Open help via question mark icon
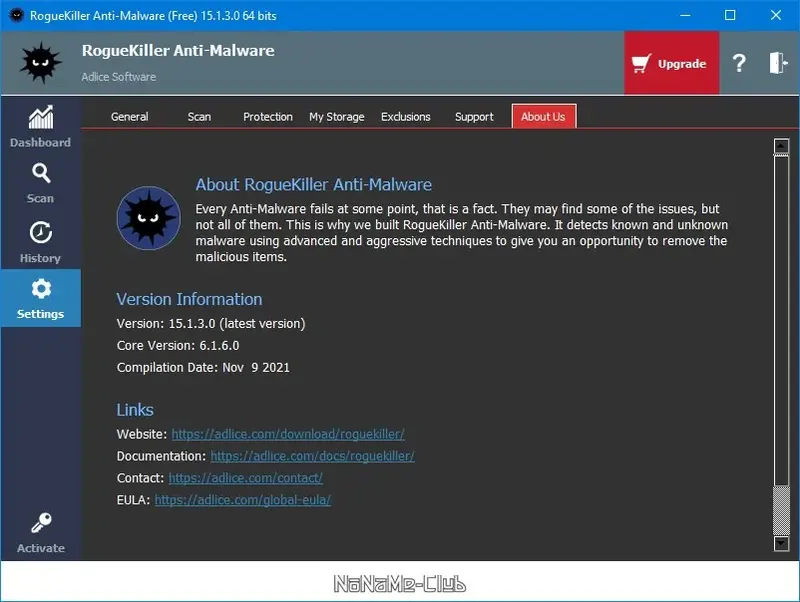Image resolution: width=800 pixels, height=602 pixels. click(739, 63)
